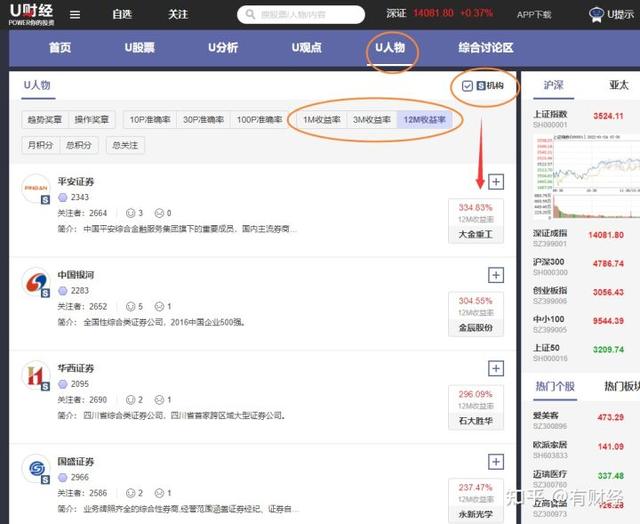The image size is (640, 524).
Task: Open 永新光学 stock button
Action: [x=476, y=514]
